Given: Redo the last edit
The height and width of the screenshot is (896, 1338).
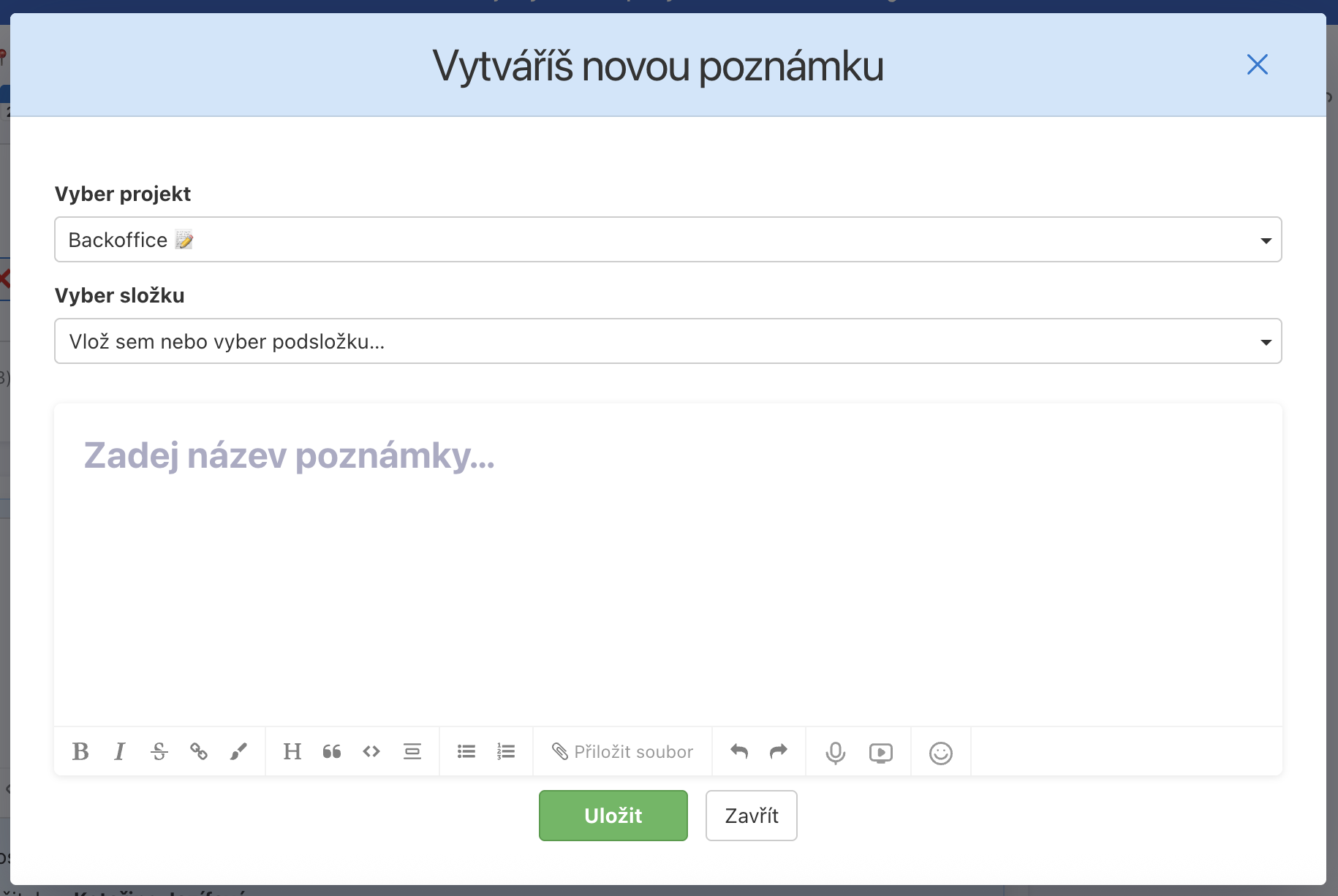Looking at the screenshot, I should coord(777,751).
